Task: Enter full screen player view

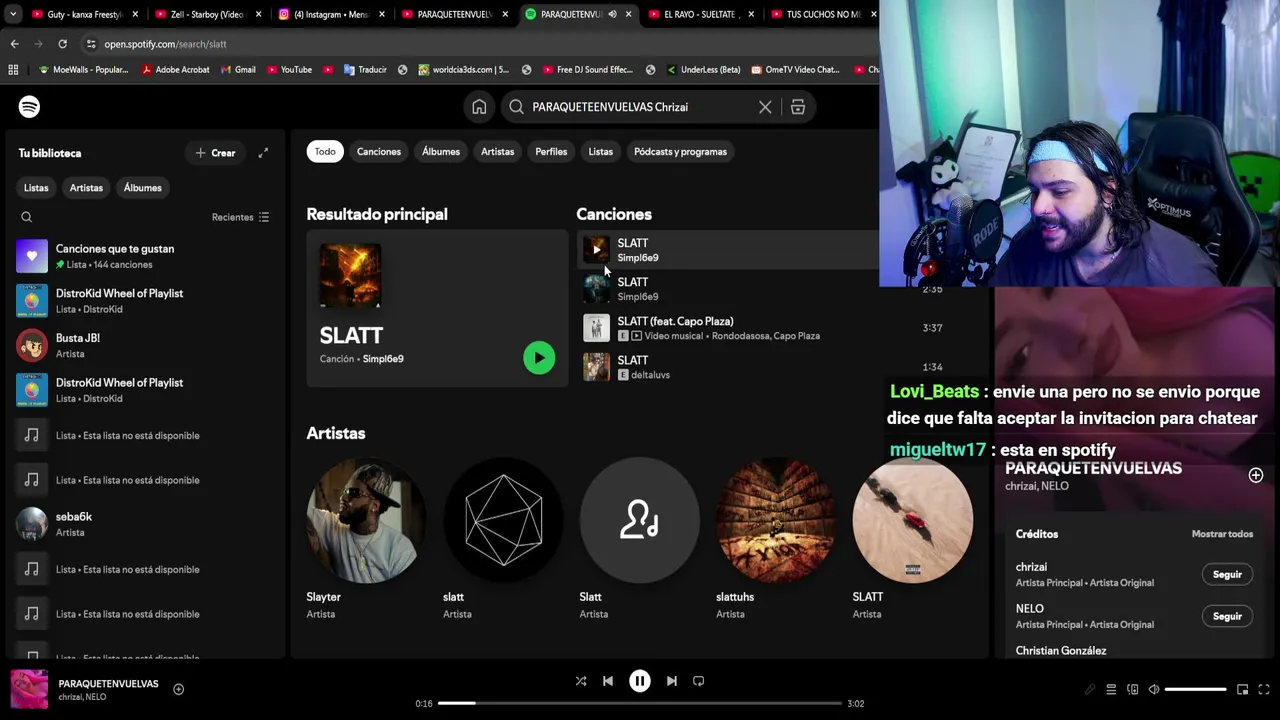Action: tap(1264, 689)
